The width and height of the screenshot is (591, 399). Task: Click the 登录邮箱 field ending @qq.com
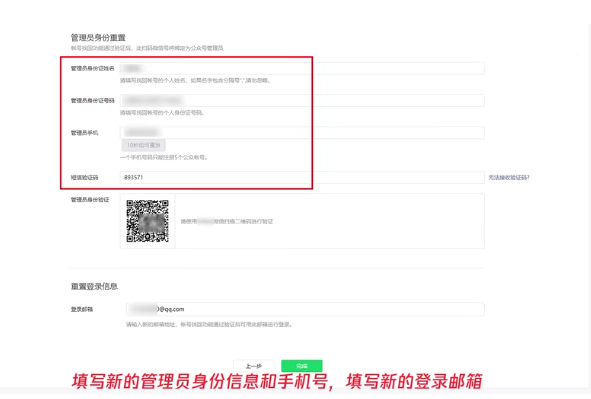tap(305, 309)
